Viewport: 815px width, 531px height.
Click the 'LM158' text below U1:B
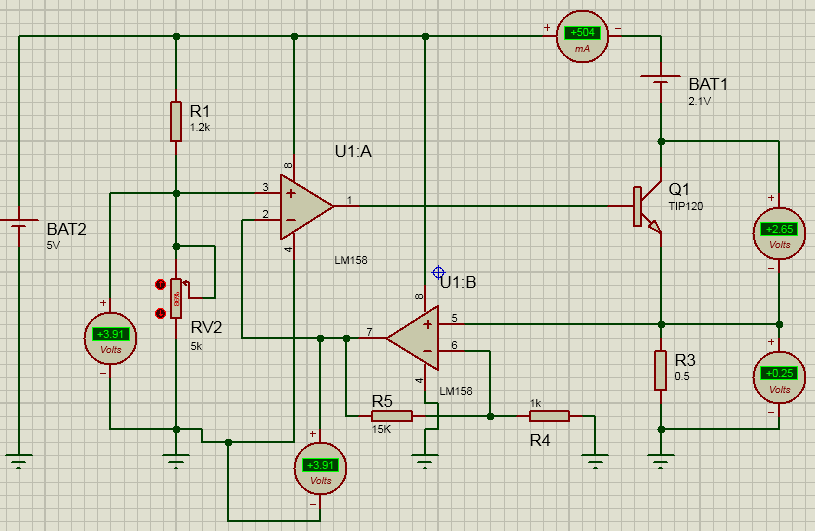click(456, 391)
